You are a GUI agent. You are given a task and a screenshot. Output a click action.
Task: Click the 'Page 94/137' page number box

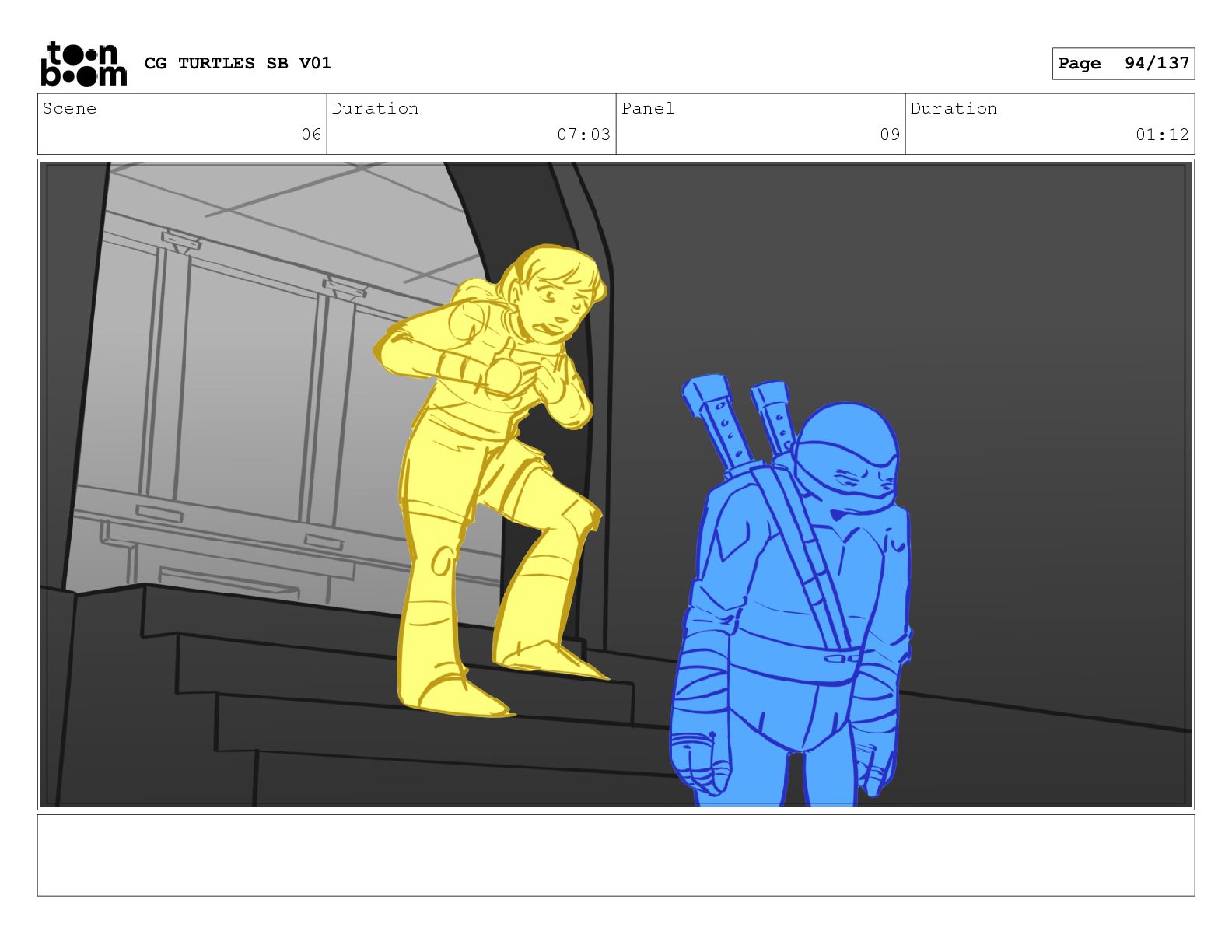click(x=1123, y=64)
